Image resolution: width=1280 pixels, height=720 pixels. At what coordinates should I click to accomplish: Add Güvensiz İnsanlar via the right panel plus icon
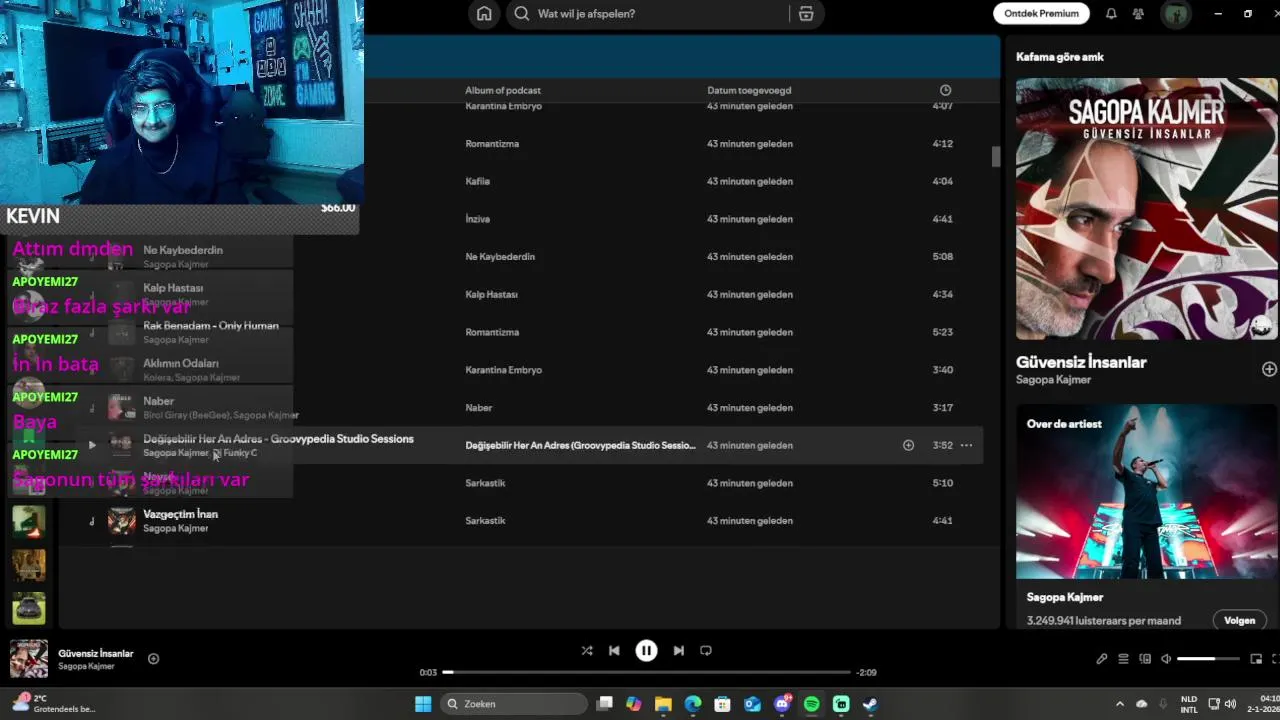(x=1269, y=369)
